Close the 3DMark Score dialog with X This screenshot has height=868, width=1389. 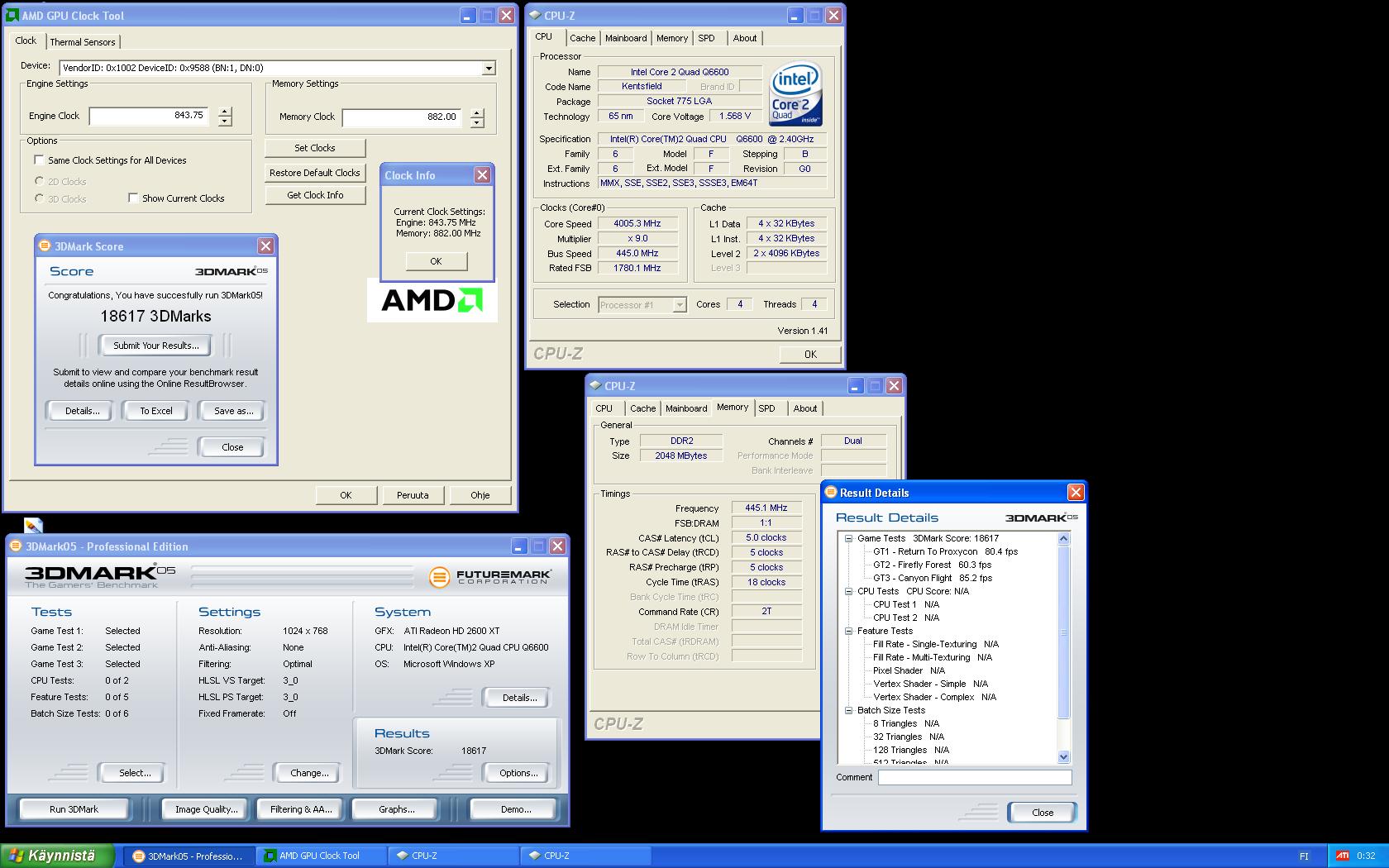(265, 246)
